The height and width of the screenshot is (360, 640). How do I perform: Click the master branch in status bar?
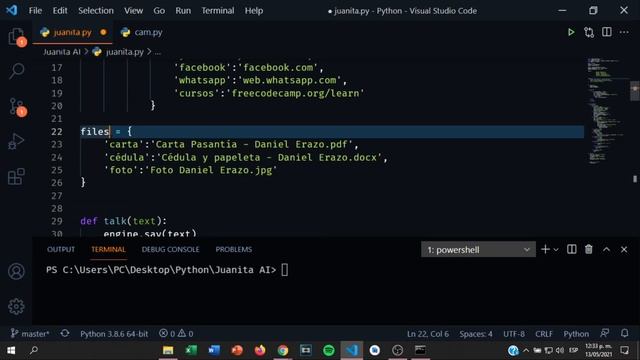coord(30,333)
